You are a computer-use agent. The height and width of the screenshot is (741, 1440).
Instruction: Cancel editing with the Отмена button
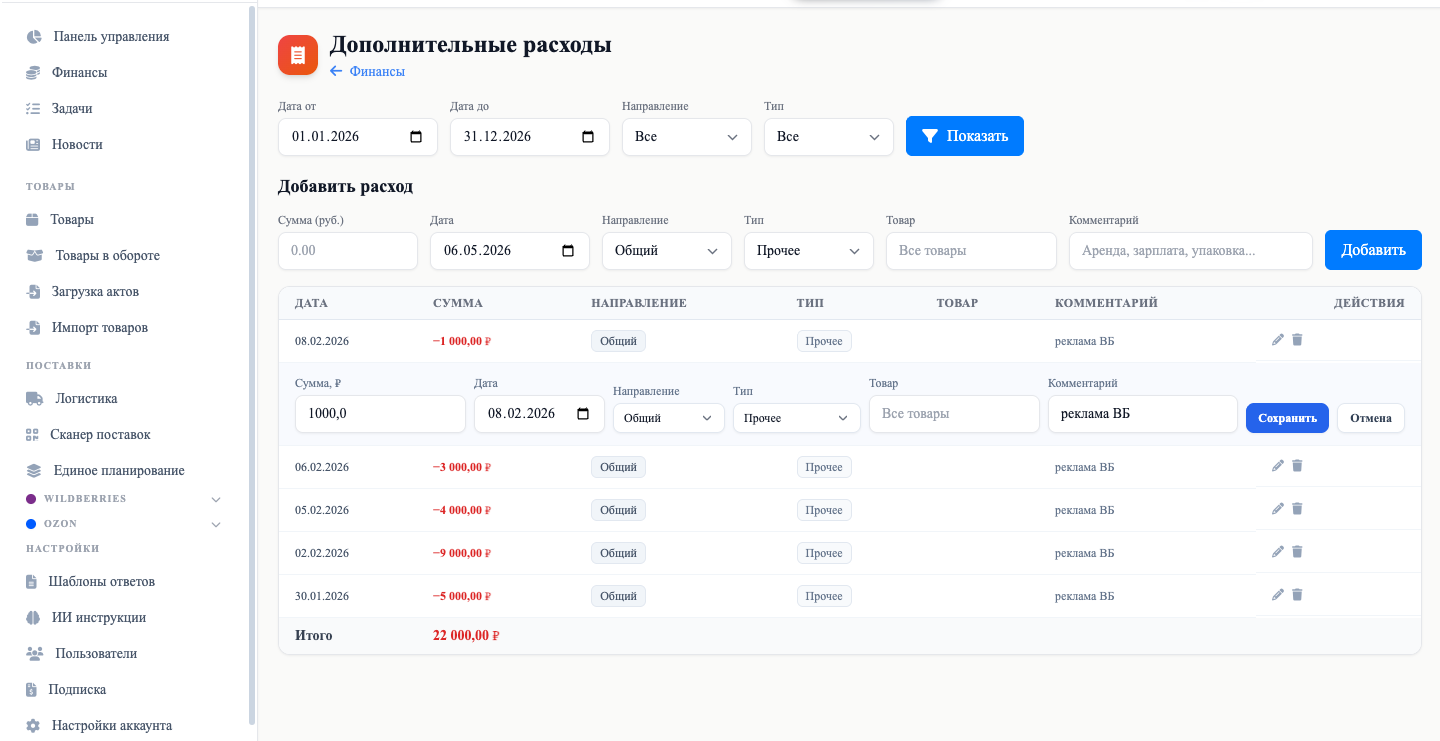1370,418
